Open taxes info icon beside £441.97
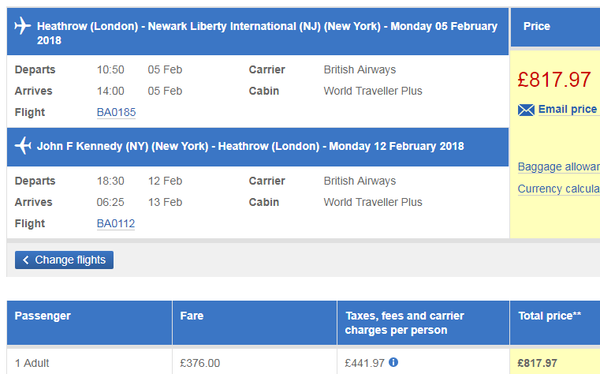600x374 pixels. 393,362
